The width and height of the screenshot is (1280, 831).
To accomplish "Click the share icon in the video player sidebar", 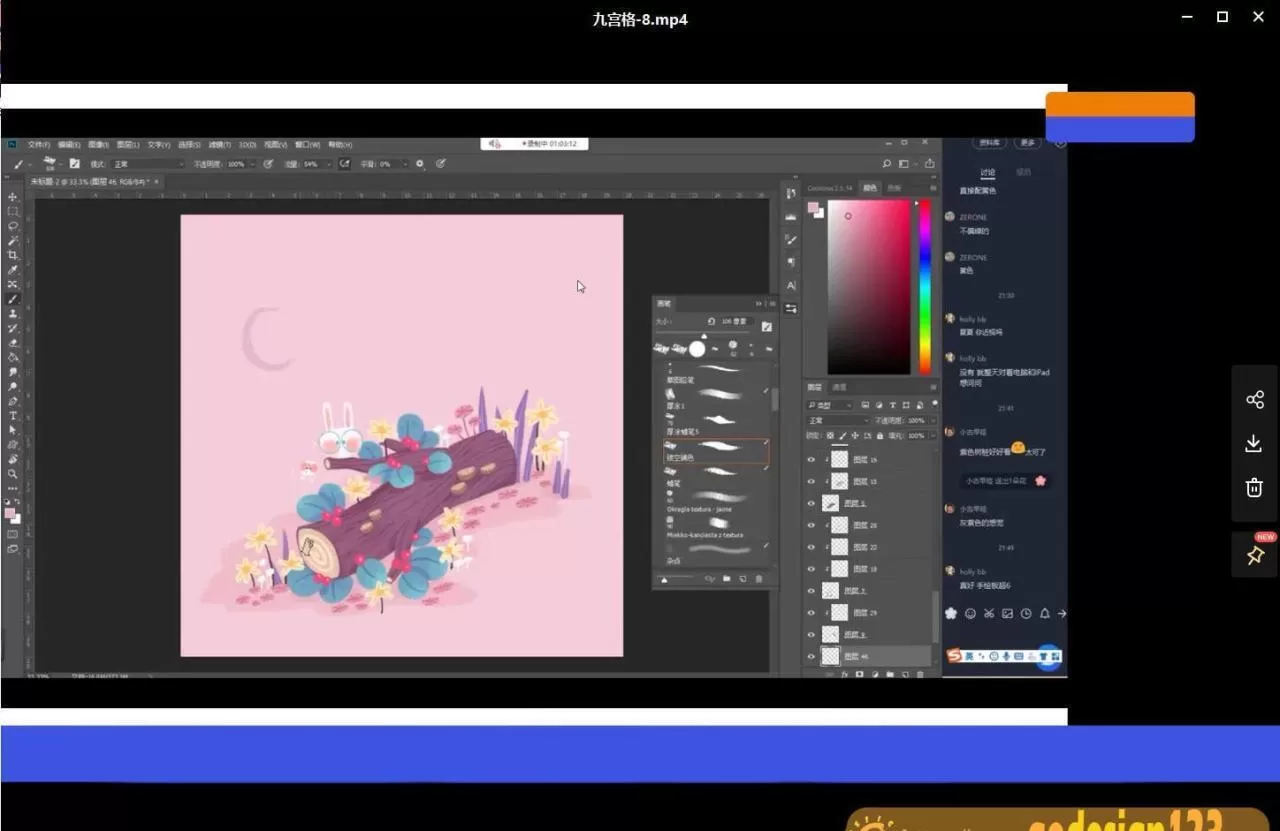I will point(1255,400).
